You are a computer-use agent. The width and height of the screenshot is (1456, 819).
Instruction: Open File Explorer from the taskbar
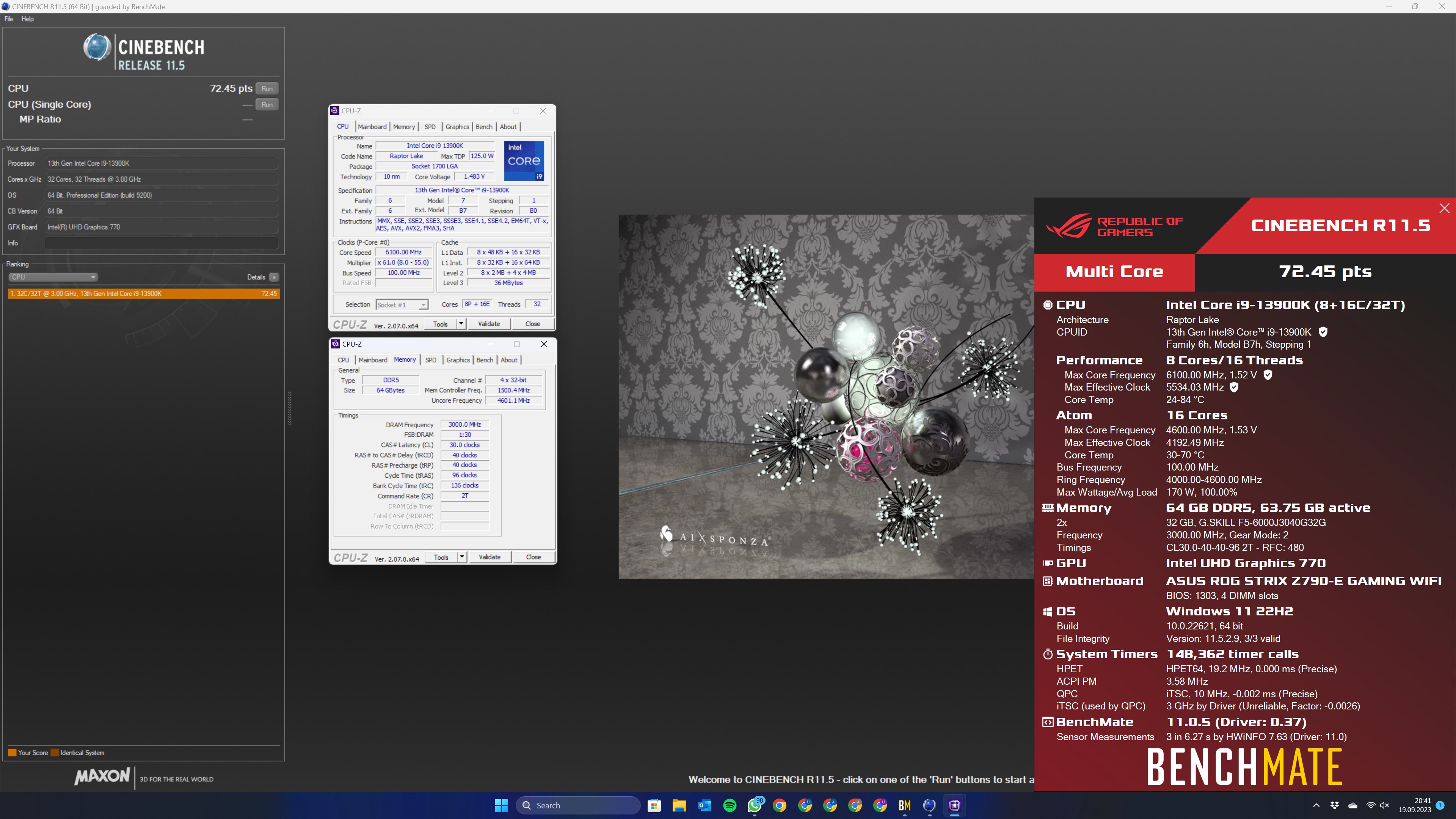[679, 805]
